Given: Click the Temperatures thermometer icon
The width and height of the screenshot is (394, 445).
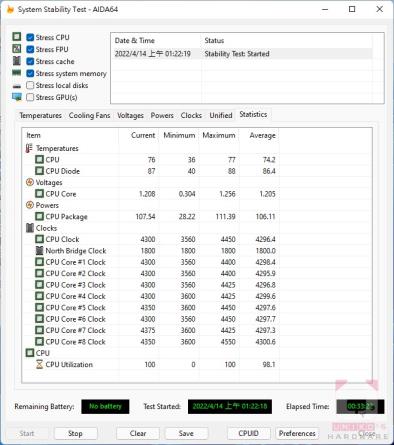Looking at the screenshot, I should tap(29, 148).
